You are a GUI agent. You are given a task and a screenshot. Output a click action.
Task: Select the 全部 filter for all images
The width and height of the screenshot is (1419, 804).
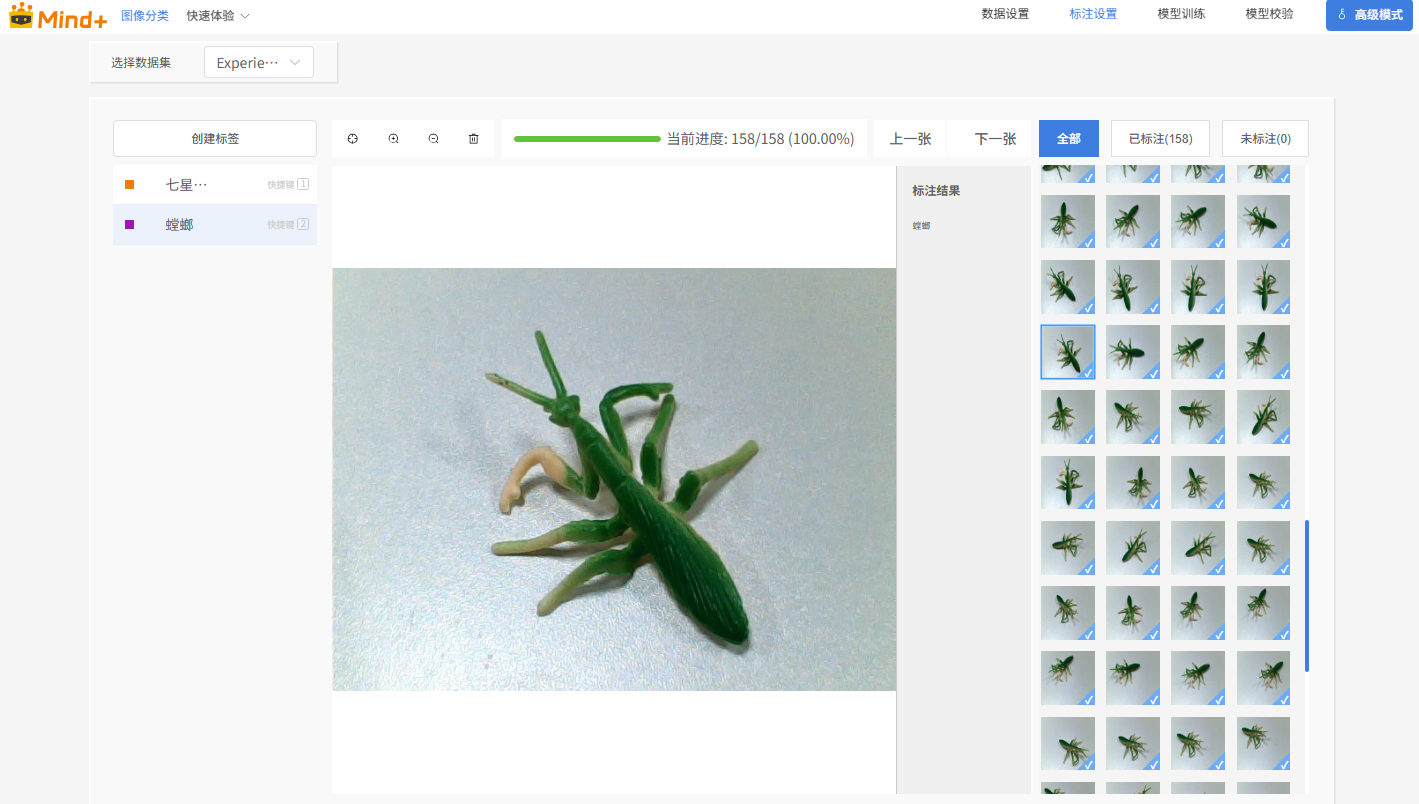[1068, 139]
